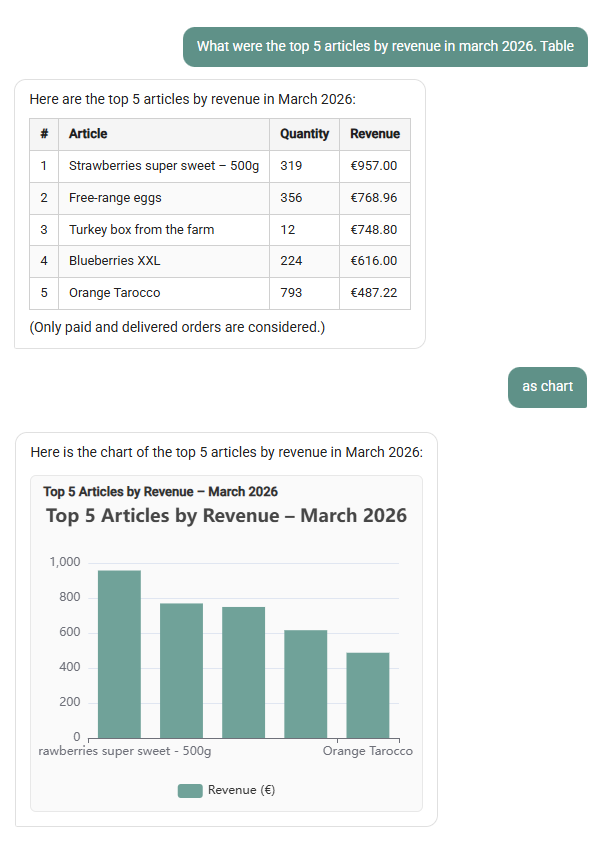
Task: Select the '#' column header
Action: pyautogui.click(x=44, y=134)
